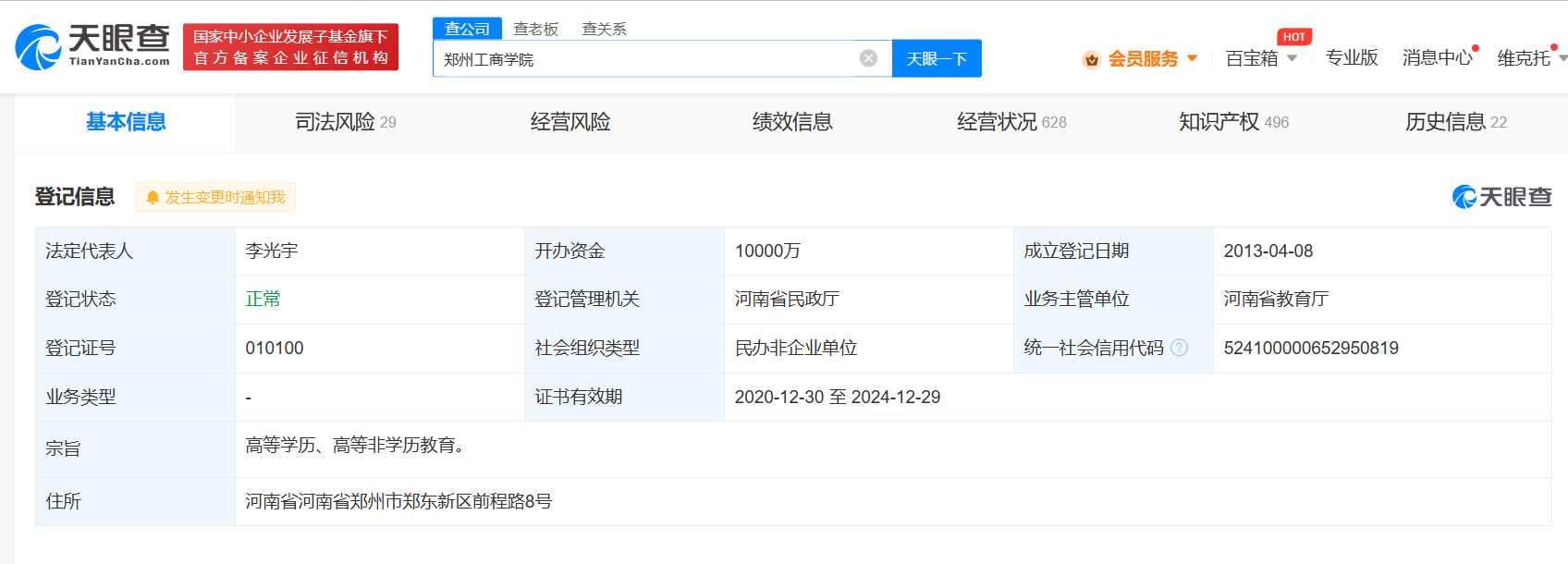This screenshot has width=1568, height=564.
Task: Click the crown icon beside 会员服务
Action: pos(1092,59)
